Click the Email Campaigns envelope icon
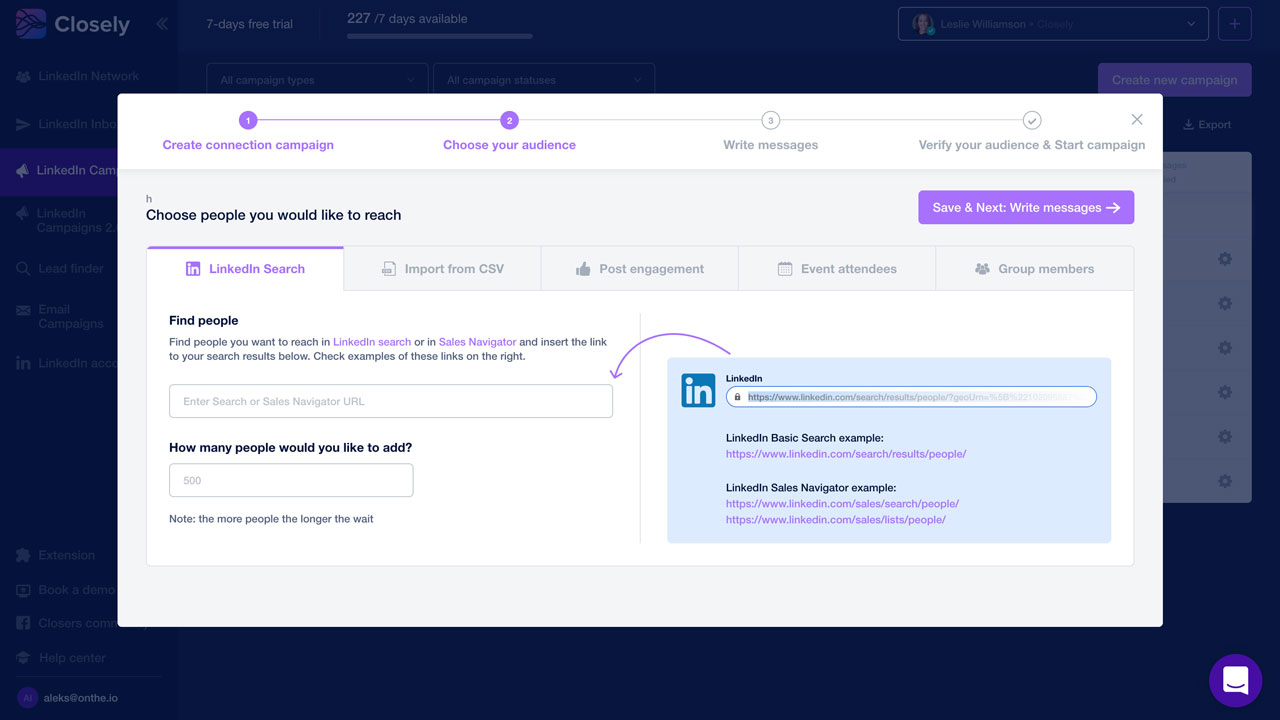This screenshot has height=720, width=1280. point(23,310)
